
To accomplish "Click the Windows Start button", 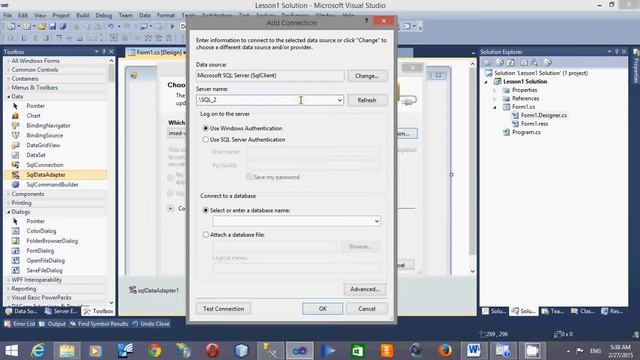I will [x=11, y=351].
